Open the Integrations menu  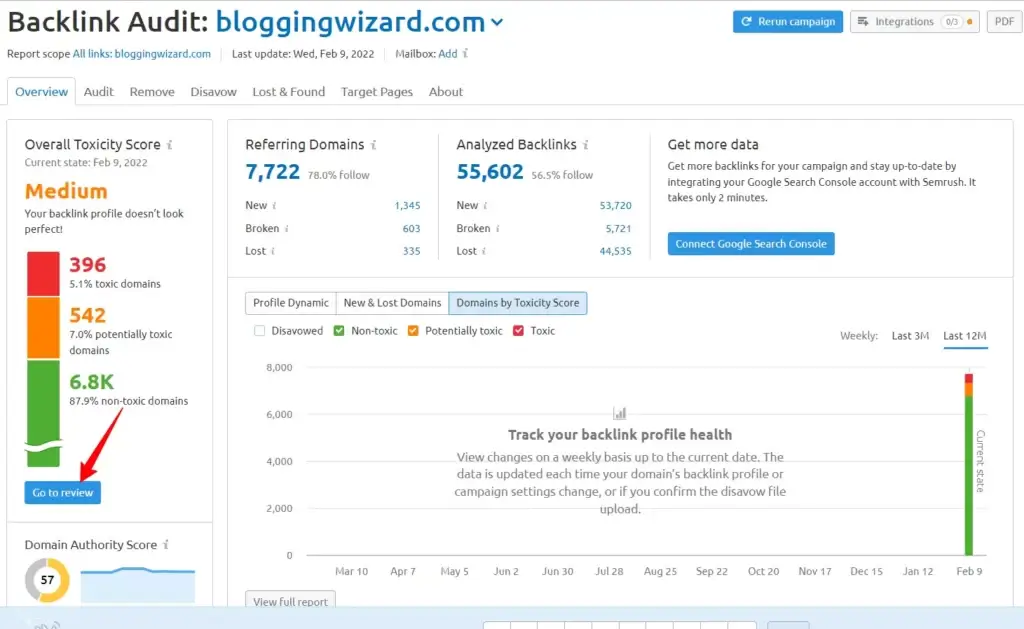pos(914,22)
